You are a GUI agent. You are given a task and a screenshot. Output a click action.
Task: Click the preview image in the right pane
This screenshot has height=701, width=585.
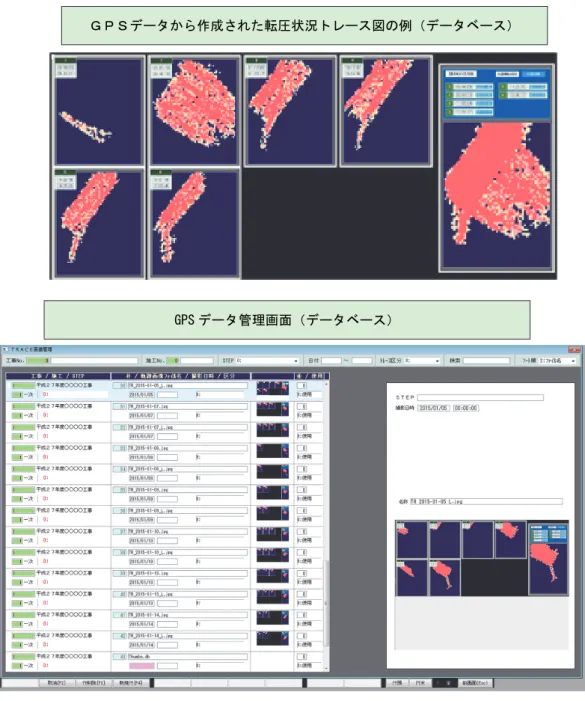pyautogui.click(x=482, y=558)
